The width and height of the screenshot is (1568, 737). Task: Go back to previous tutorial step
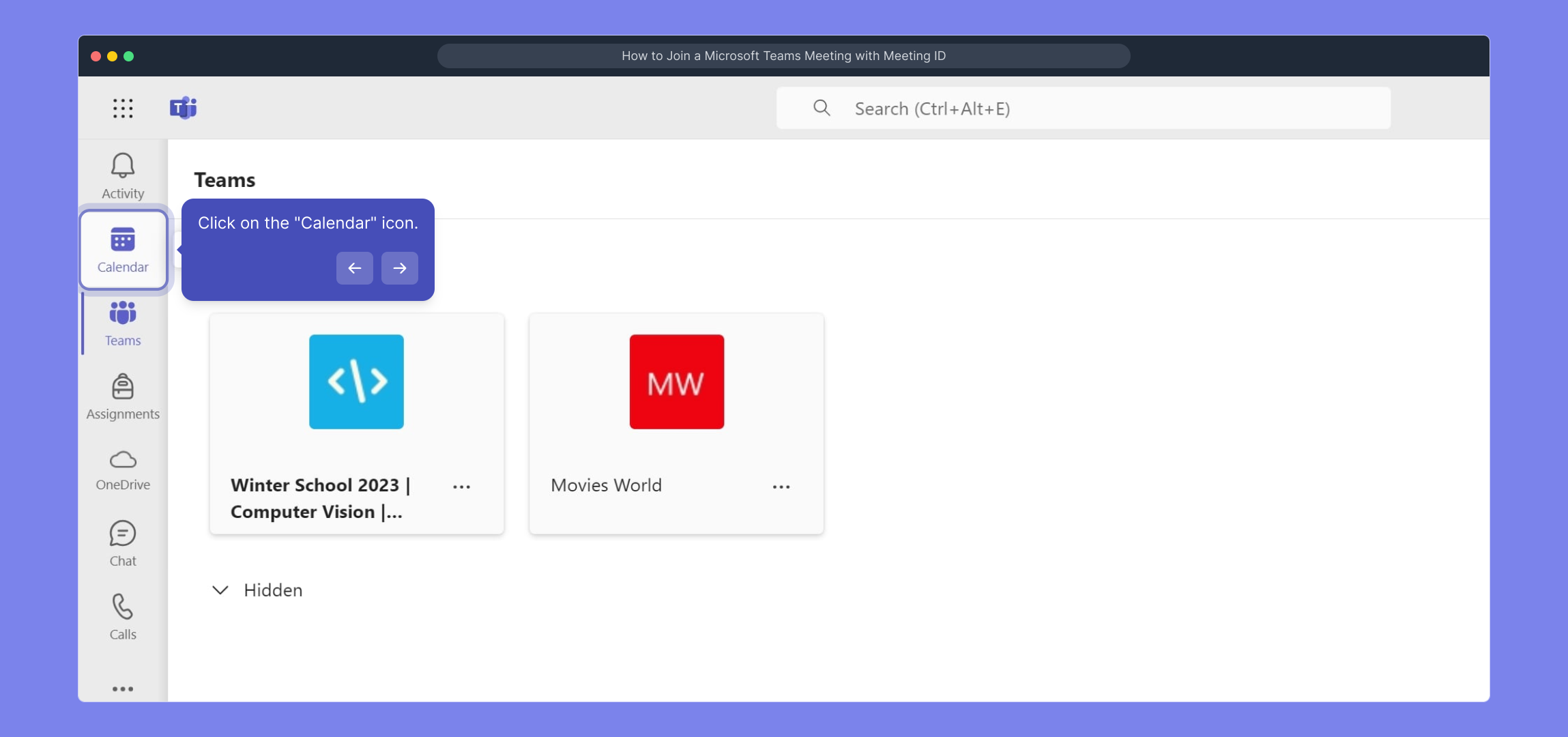click(x=355, y=268)
